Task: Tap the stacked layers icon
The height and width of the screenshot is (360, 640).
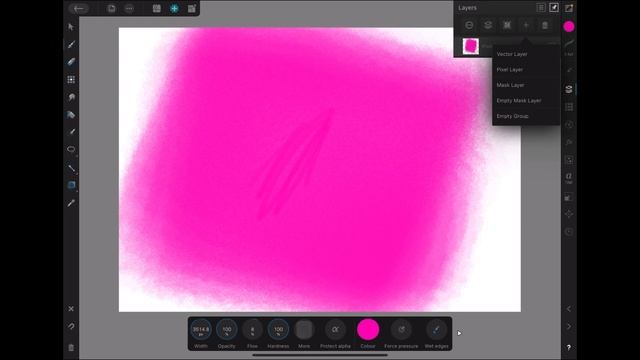Action: tap(488, 25)
